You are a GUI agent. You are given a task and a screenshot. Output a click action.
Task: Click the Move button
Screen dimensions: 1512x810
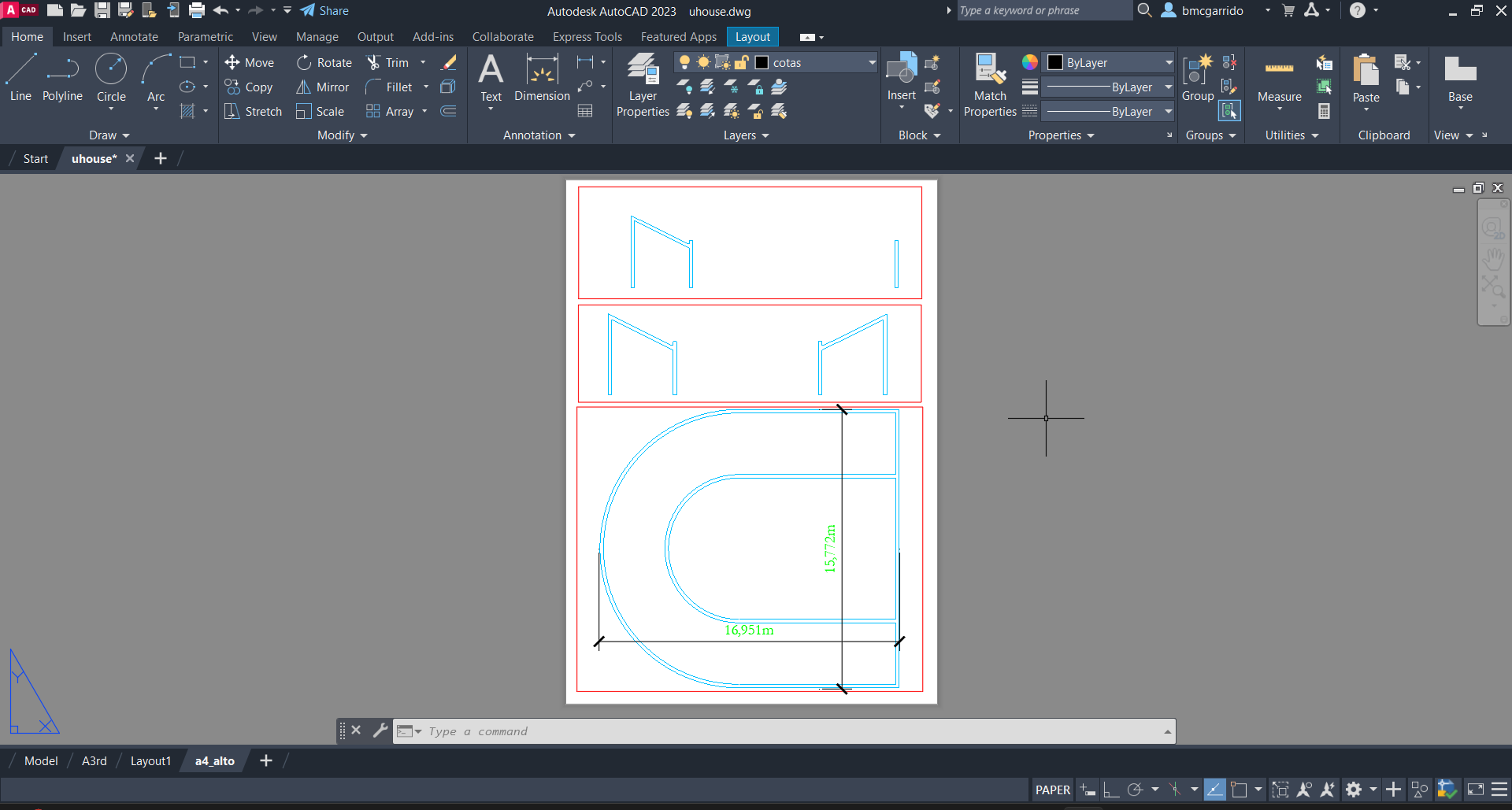tap(250, 62)
